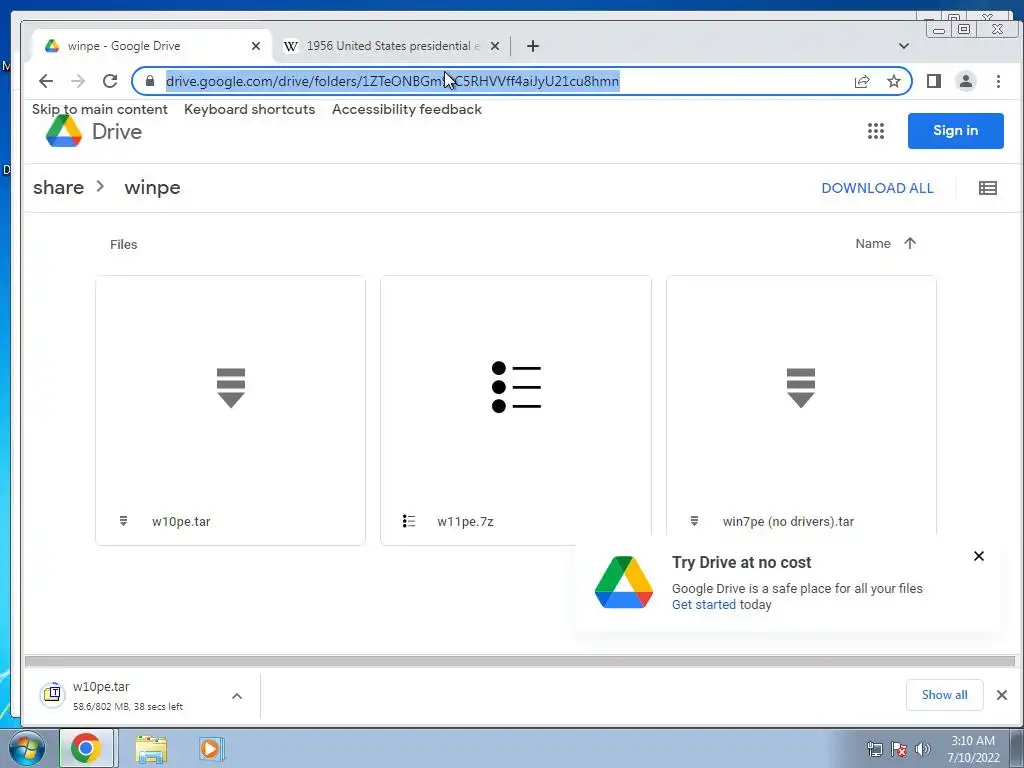The height and width of the screenshot is (768, 1024).
Task: Click the Sign in button
Action: 955,131
